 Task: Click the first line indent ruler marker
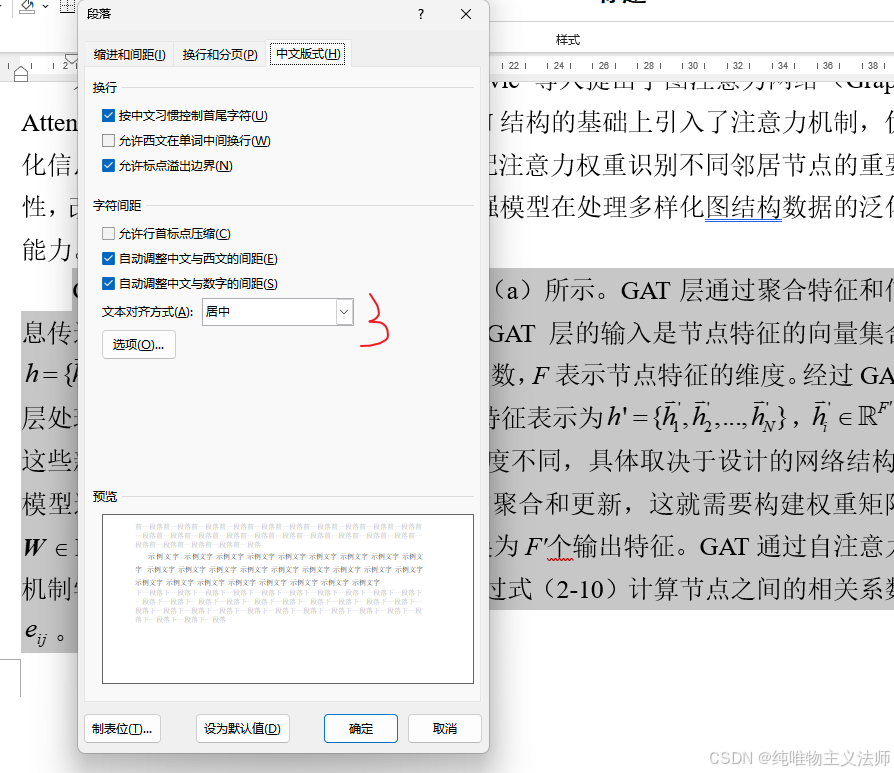click(x=71, y=59)
